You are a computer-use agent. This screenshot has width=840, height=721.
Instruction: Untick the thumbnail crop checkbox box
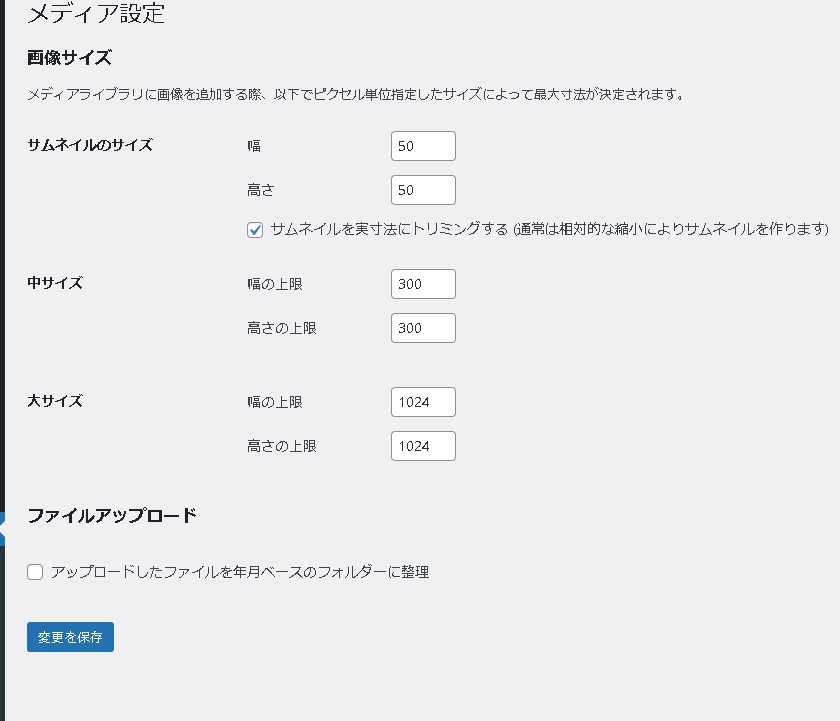coord(255,230)
